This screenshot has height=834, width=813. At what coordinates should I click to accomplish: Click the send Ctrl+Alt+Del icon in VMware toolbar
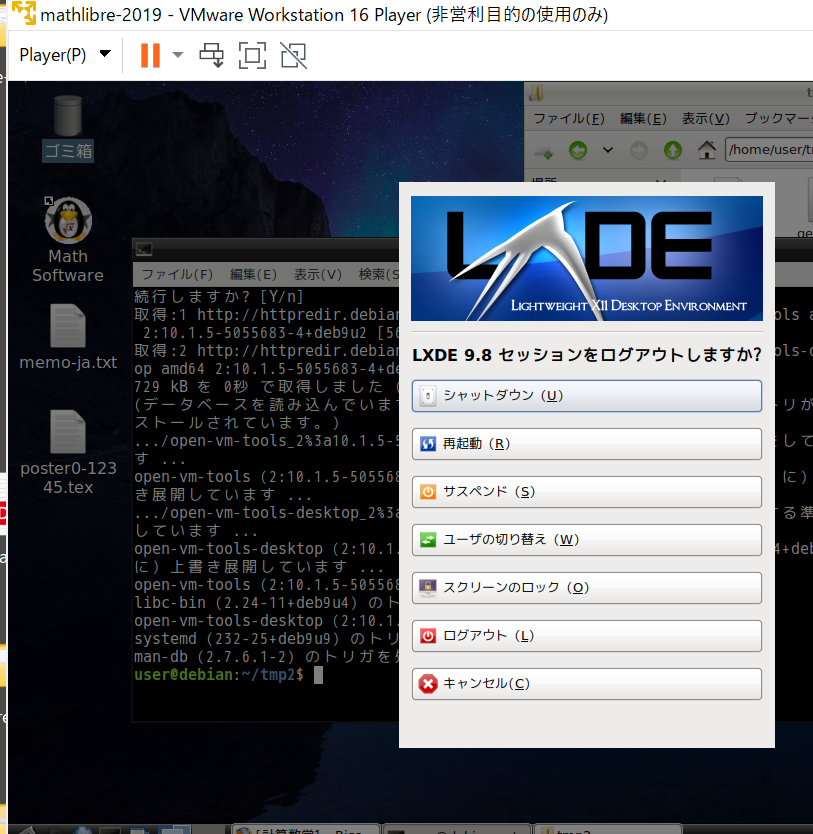[x=212, y=55]
